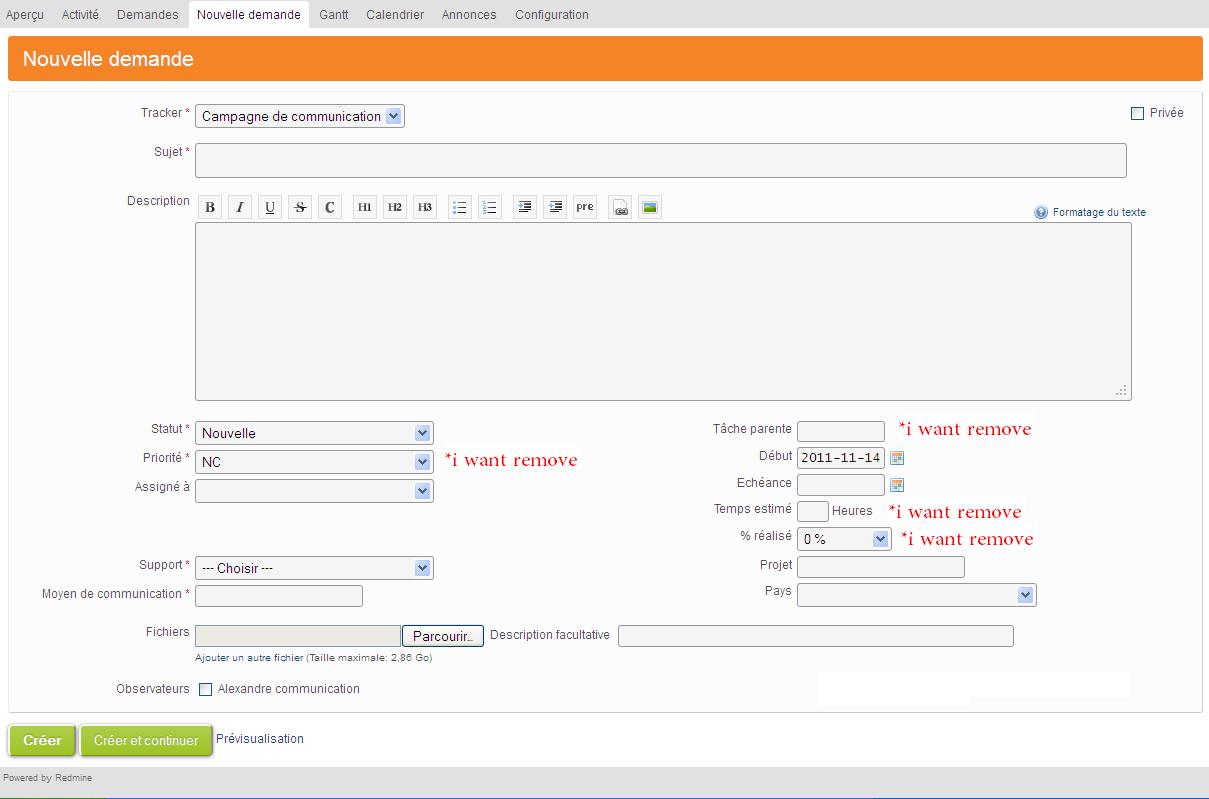Open Support dropdown showing Choisir
Viewport: 1209px width, 799px height.
pyautogui.click(x=314, y=568)
